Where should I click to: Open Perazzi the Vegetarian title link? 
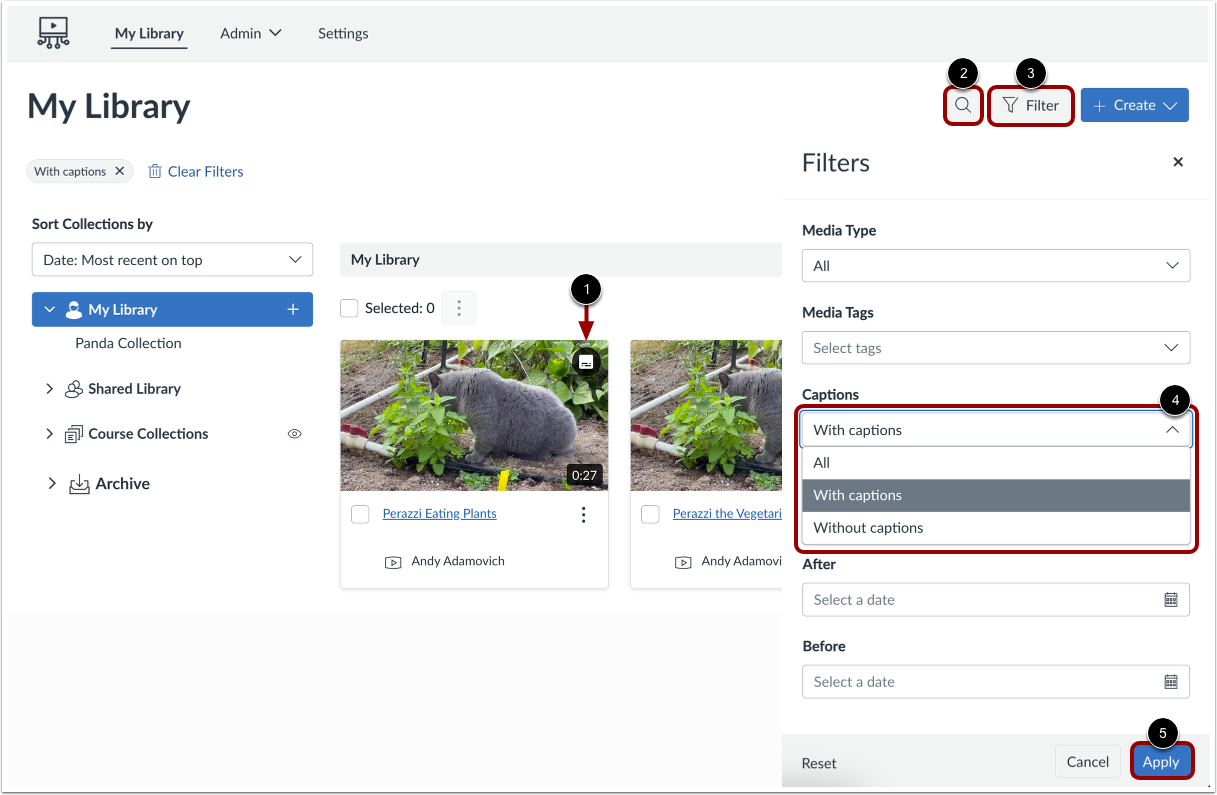[727, 514]
